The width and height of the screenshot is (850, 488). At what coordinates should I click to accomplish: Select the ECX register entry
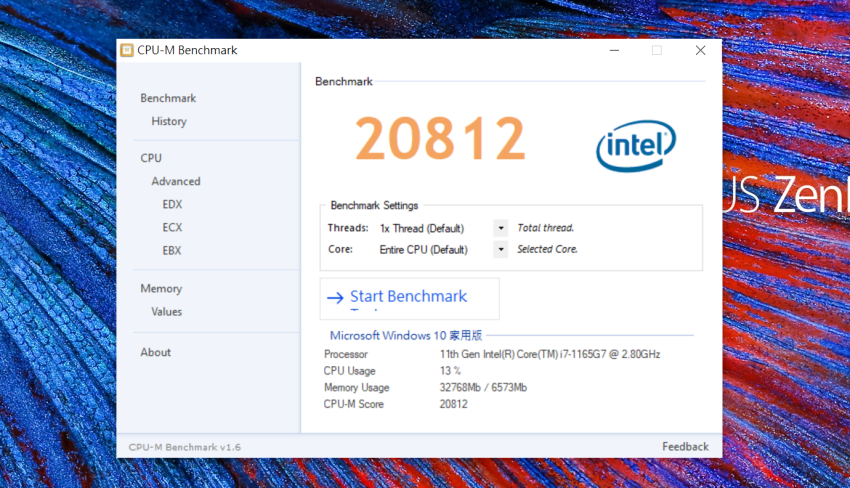point(172,228)
